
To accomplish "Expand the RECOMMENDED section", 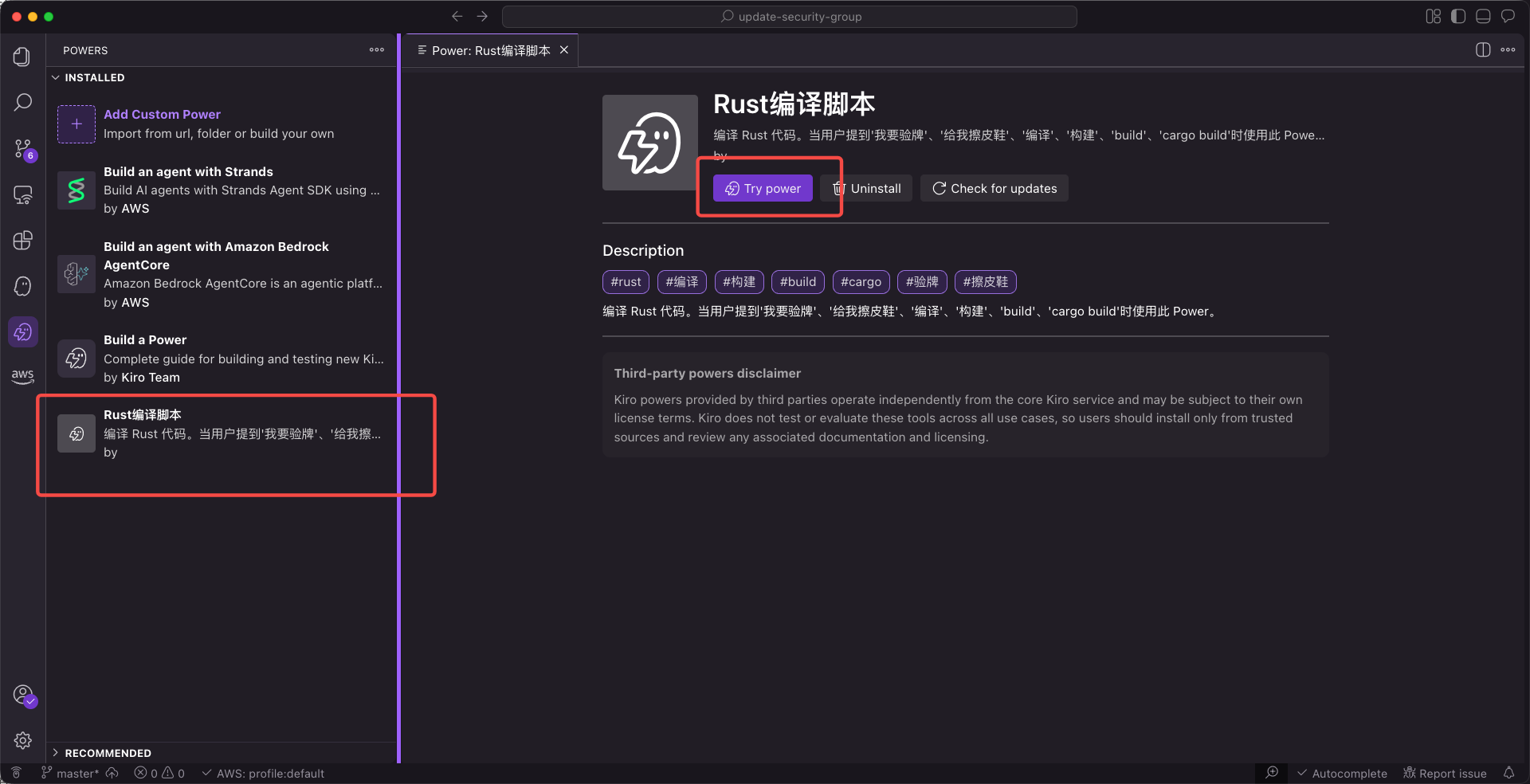I will (x=108, y=753).
